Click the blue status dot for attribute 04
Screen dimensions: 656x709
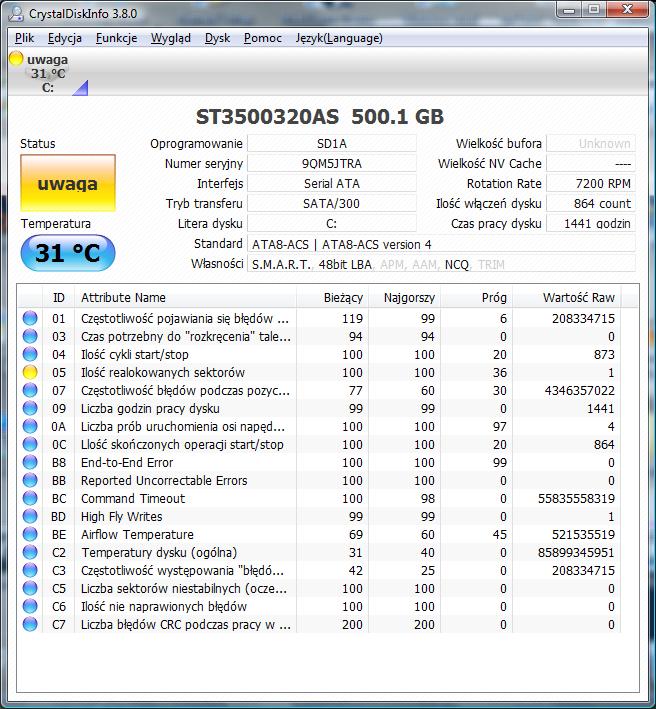tap(30, 354)
